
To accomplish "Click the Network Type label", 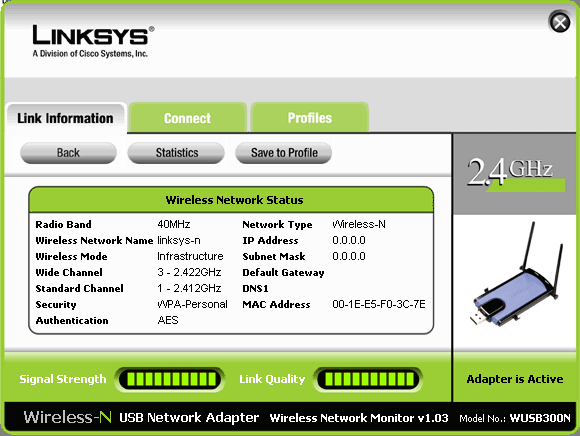I will 277,224.
